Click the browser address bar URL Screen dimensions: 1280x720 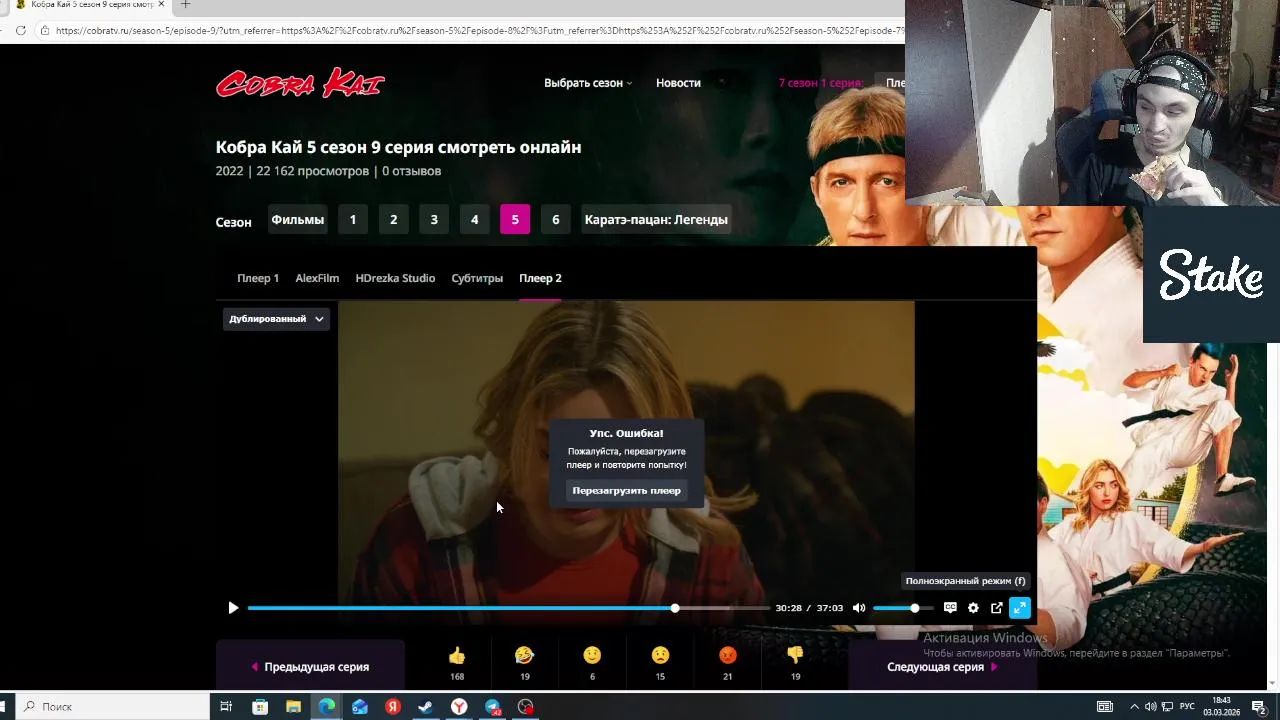coord(480,31)
